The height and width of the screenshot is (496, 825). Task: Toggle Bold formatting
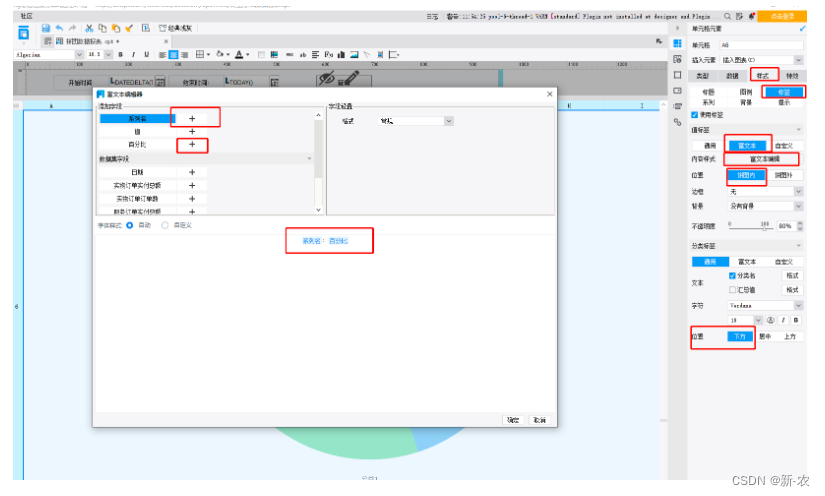(120, 54)
